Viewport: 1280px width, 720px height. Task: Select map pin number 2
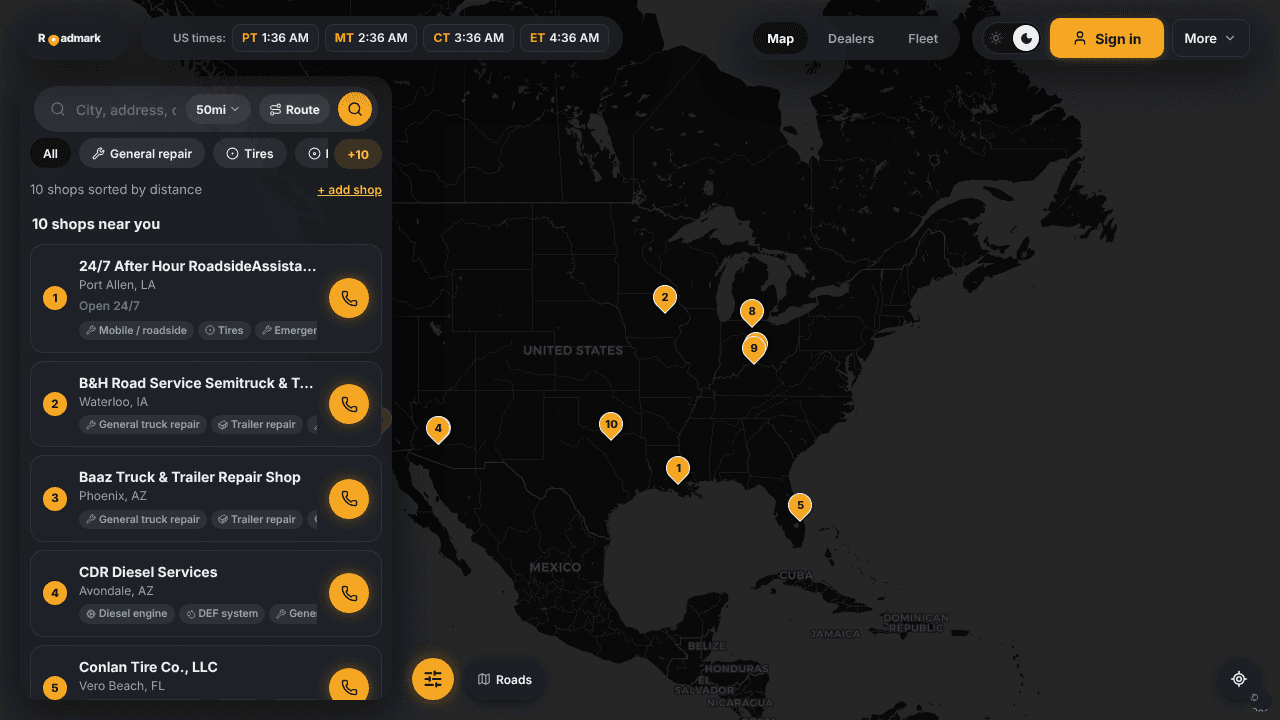[x=664, y=298]
